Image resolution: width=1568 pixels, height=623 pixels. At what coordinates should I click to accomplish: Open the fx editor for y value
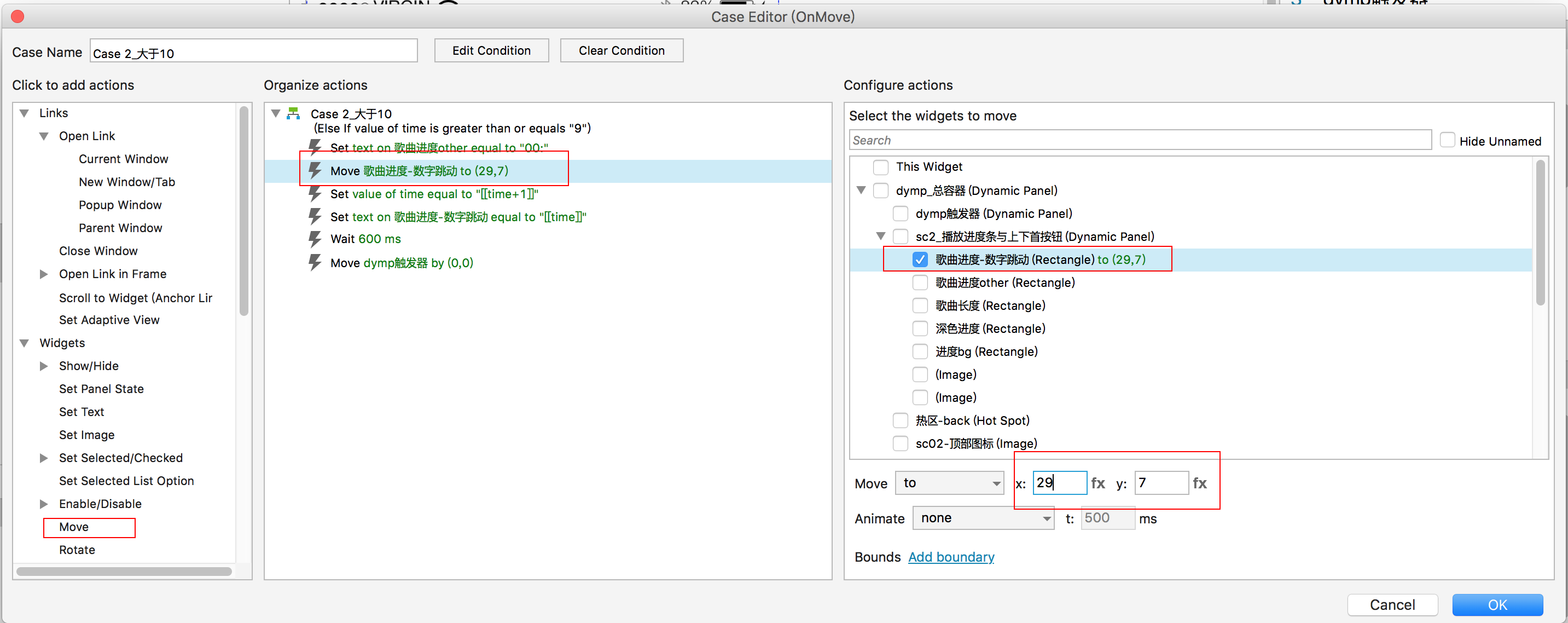[1199, 483]
